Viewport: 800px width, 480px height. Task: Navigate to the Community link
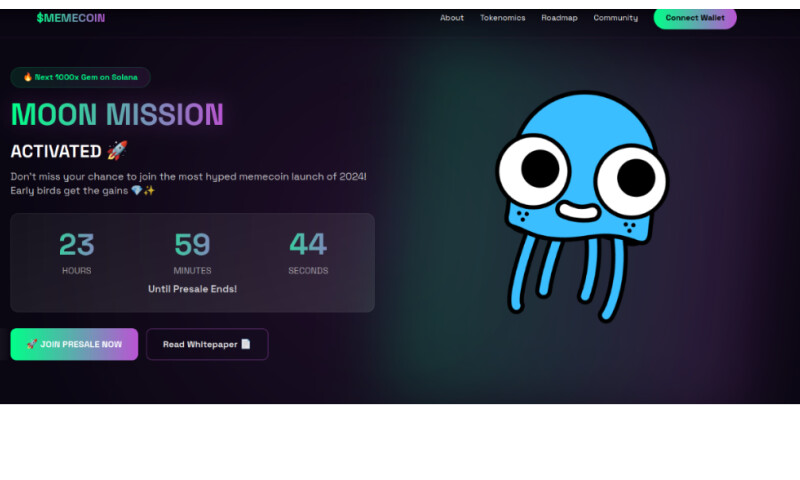tap(615, 18)
